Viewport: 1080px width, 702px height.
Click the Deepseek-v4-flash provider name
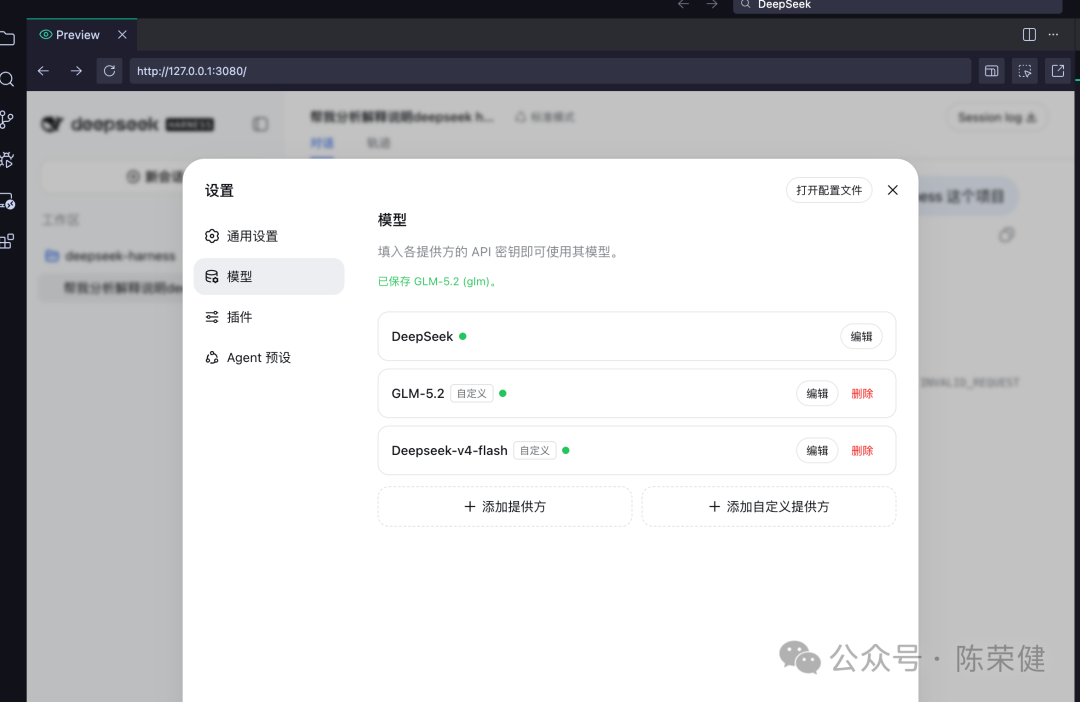(449, 451)
